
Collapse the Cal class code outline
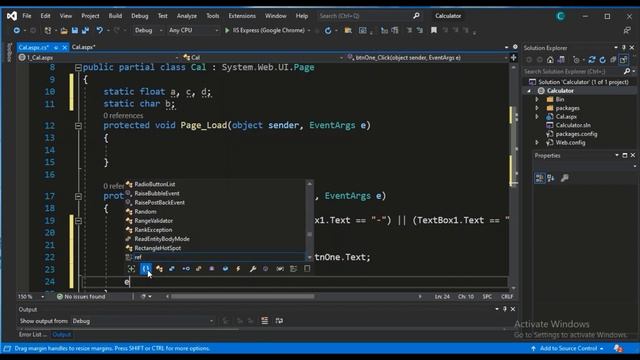point(78,67)
